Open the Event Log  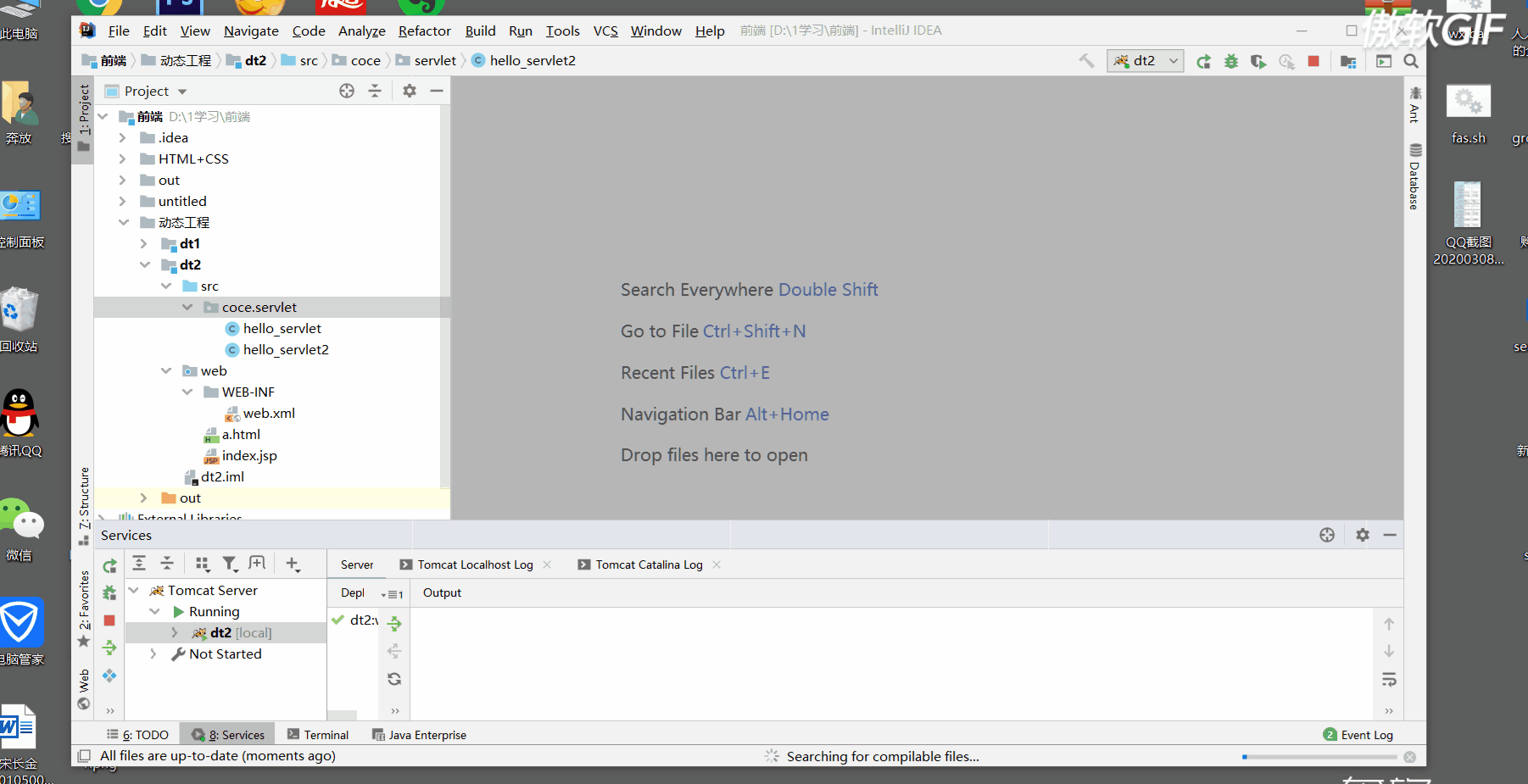1358,735
